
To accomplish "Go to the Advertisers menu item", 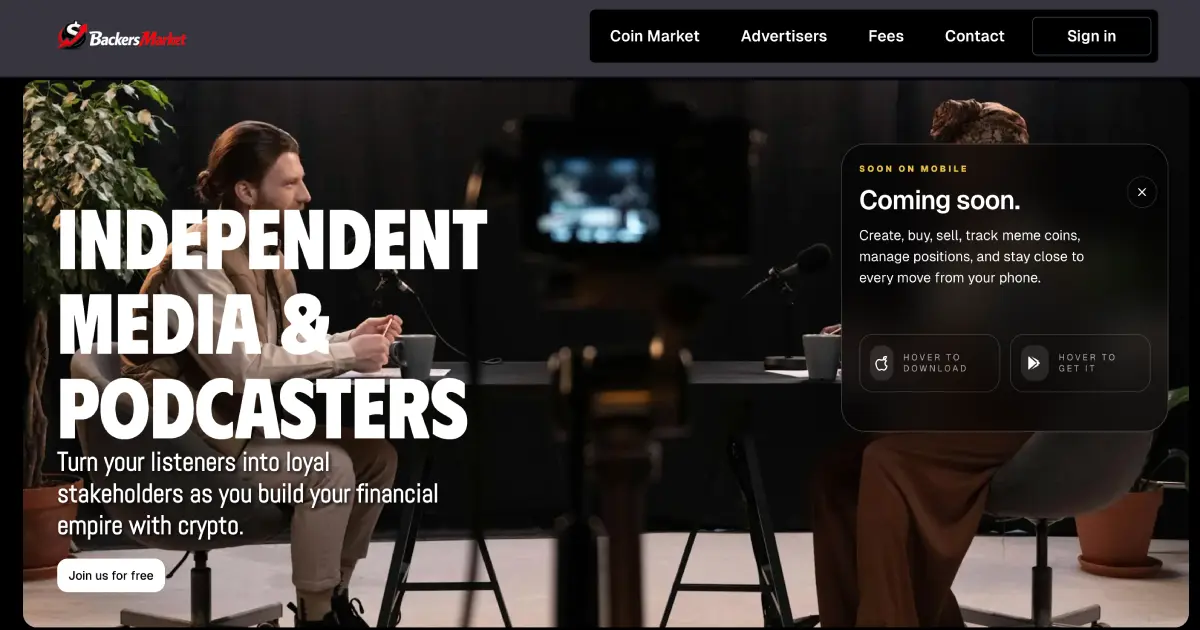I will click(784, 36).
